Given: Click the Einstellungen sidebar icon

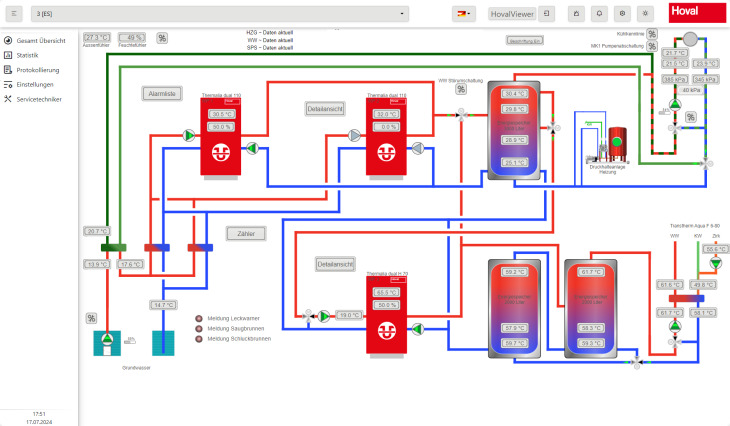Looking at the screenshot, I should click(x=9, y=84).
